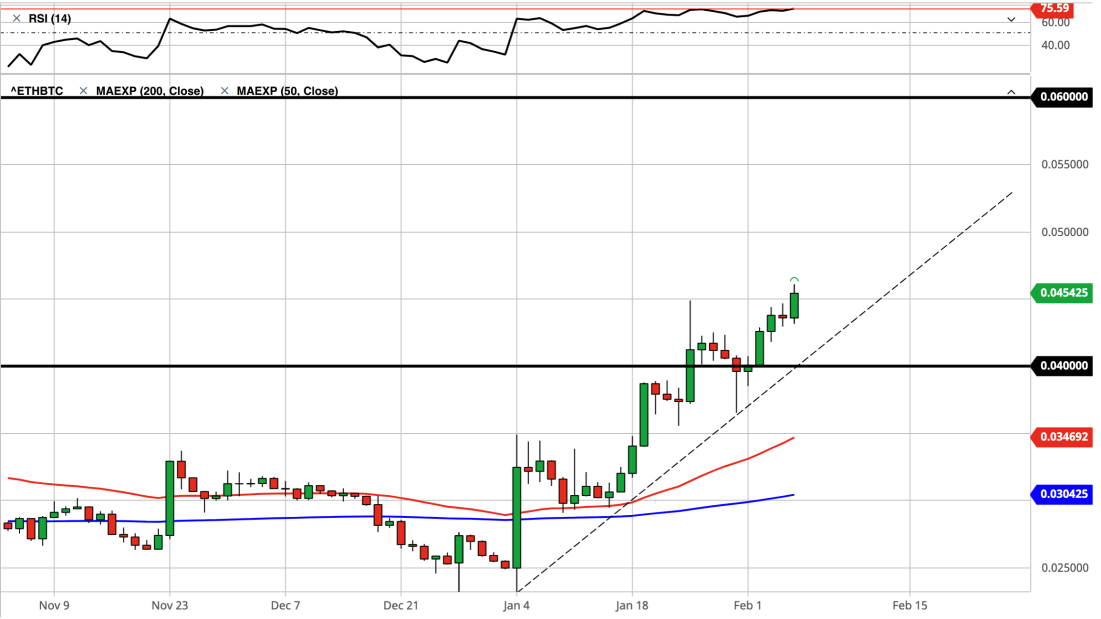
Task: Click the Dec 7 date label
Action: [x=285, y=605]
